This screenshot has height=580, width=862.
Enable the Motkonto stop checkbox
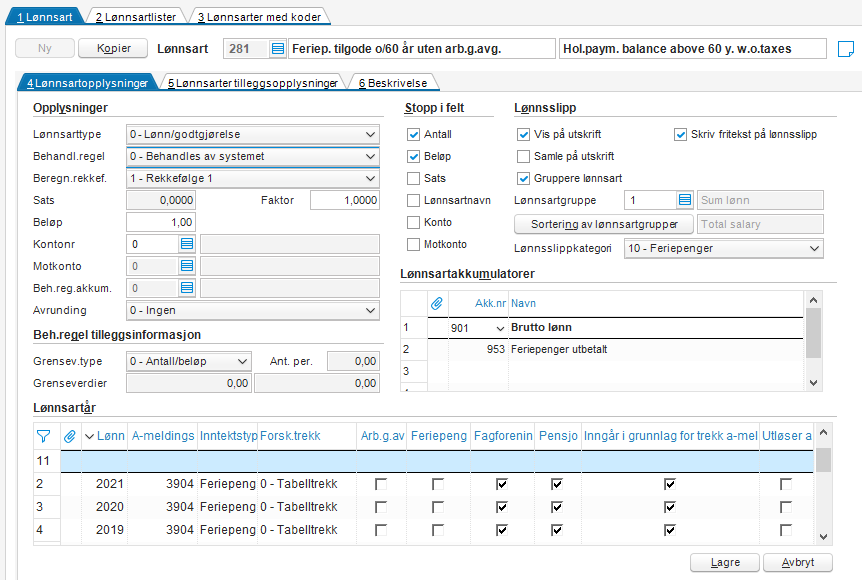tap(413, 244)
